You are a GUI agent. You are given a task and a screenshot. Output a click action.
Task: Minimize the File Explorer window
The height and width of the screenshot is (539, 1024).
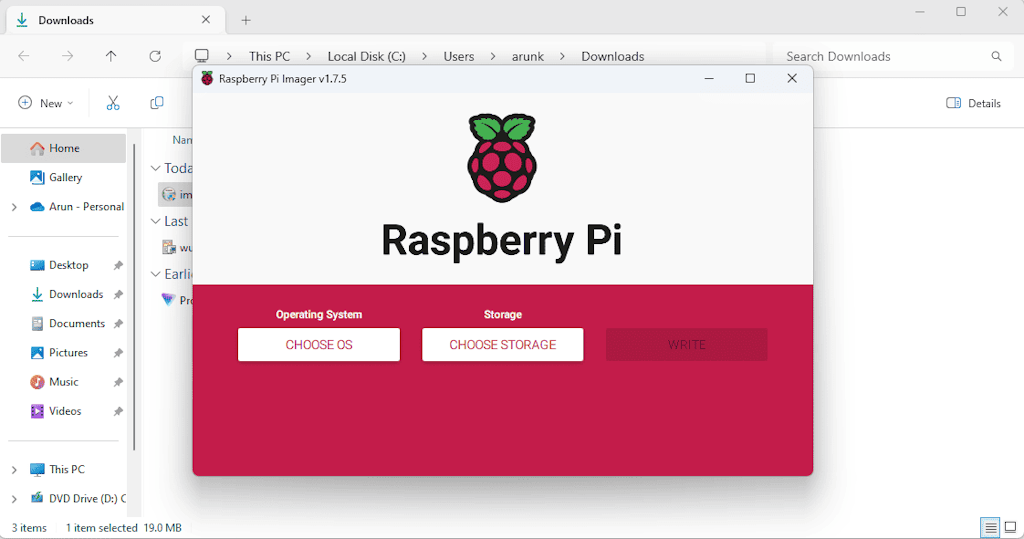(920, 12)
